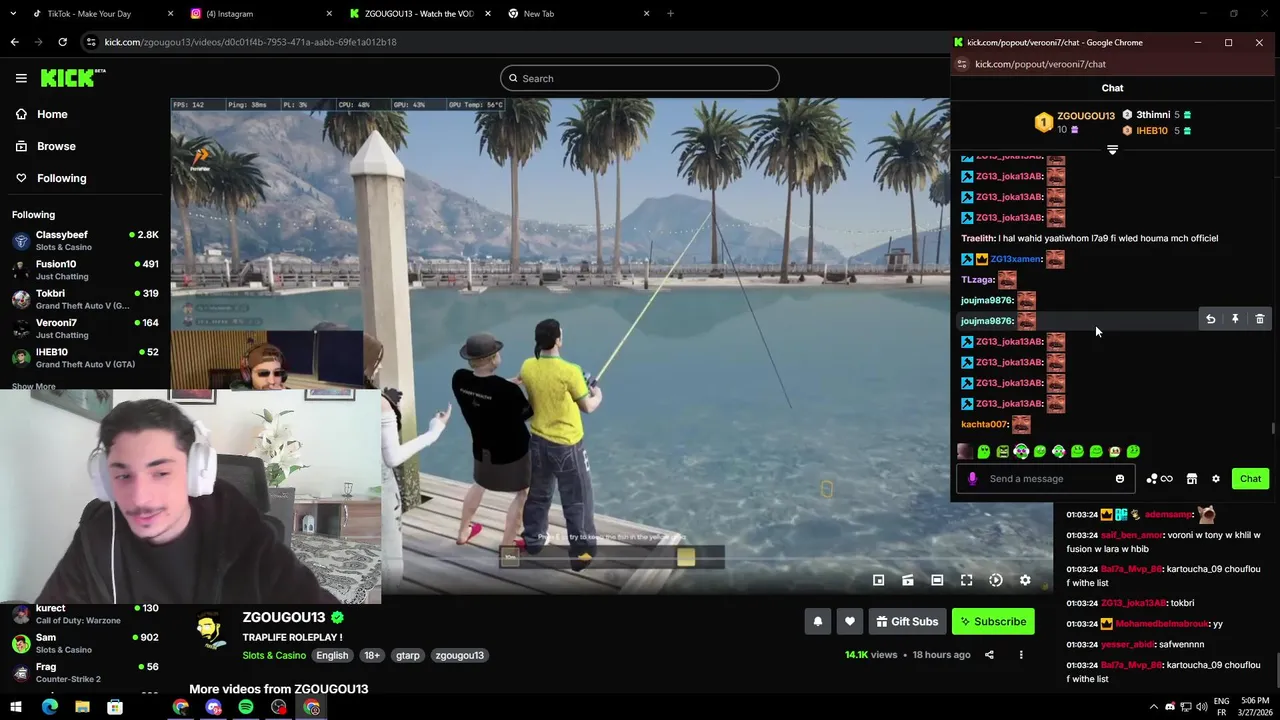The width and height of the screenshot is (1280, 720).
Task: Click the popout chat address bar site icon
Action: (x=962, y=64)
